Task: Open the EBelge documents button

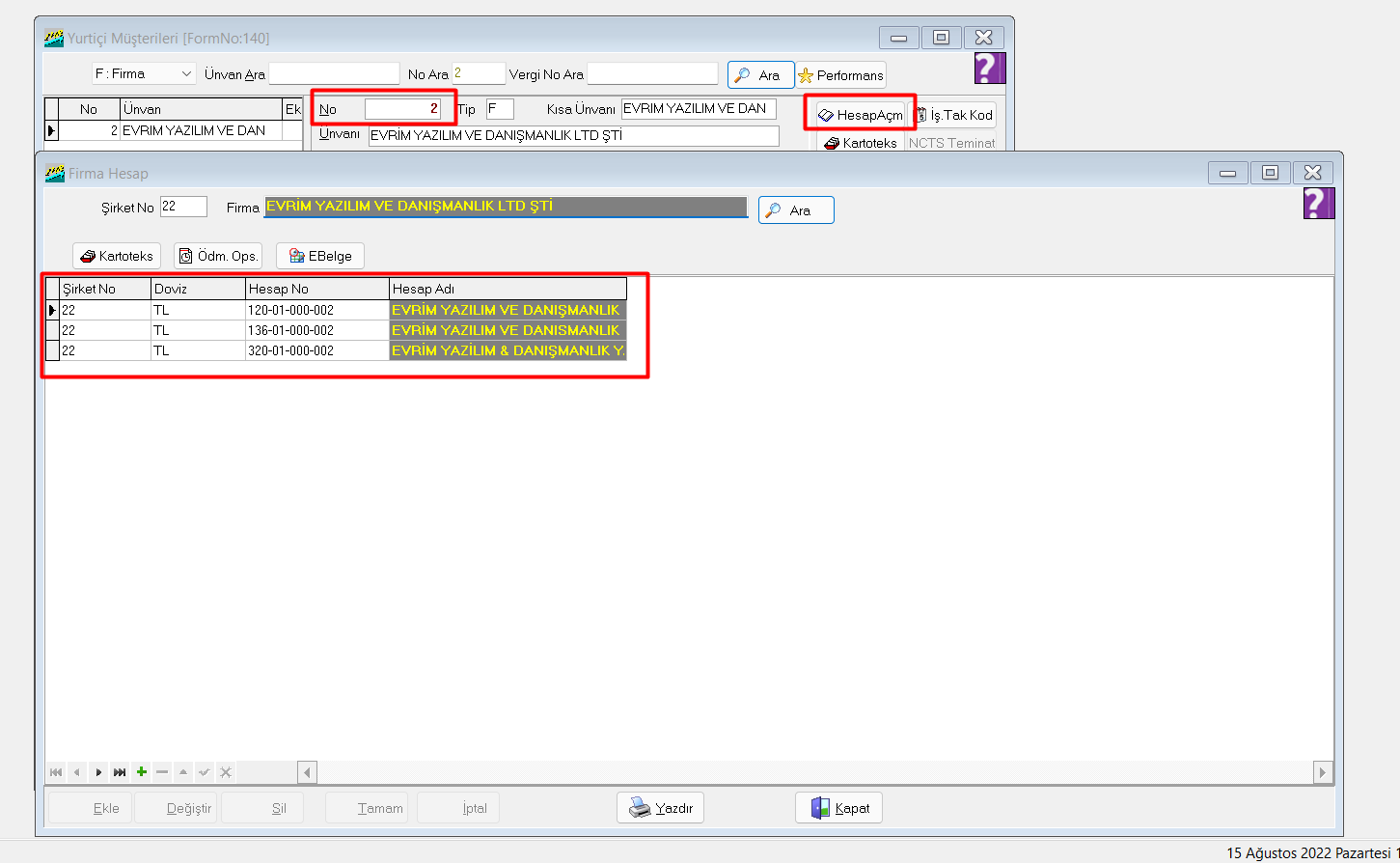Action: tap(320, 256)
